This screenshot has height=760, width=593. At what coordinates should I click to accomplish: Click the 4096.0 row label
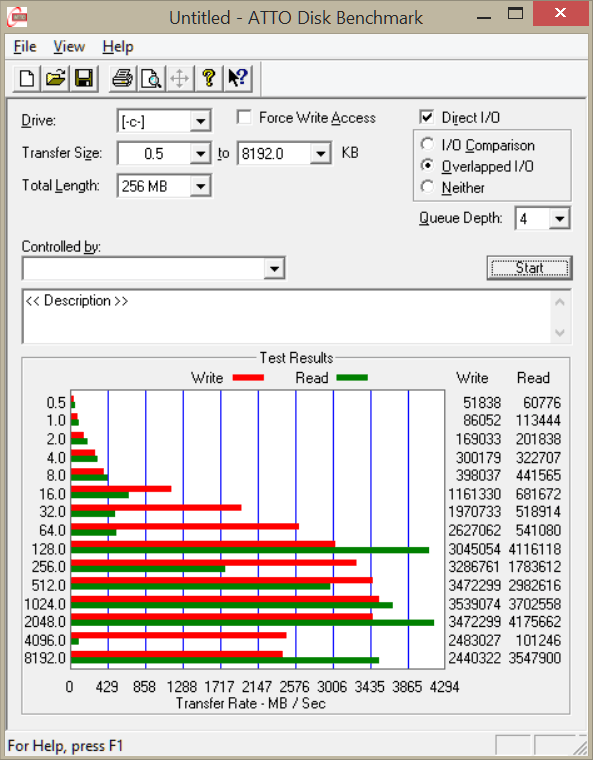pos(45,640)
